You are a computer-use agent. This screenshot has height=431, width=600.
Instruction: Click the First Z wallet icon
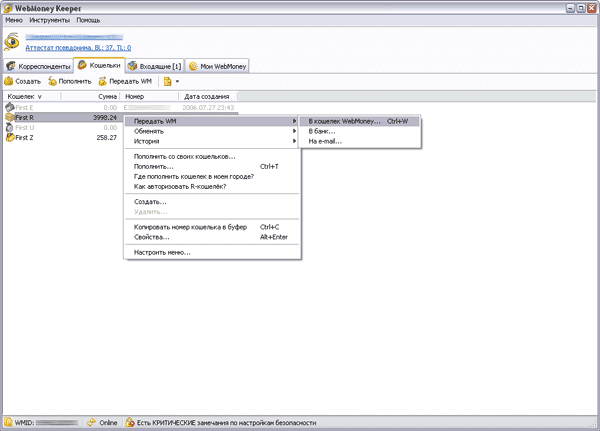10,137
